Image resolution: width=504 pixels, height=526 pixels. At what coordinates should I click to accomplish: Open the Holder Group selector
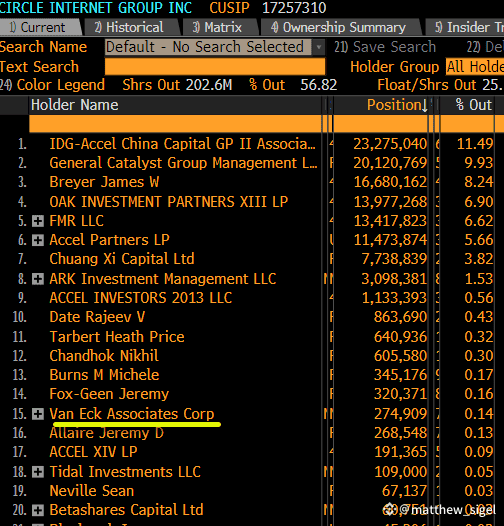click(x=474, y=66)
